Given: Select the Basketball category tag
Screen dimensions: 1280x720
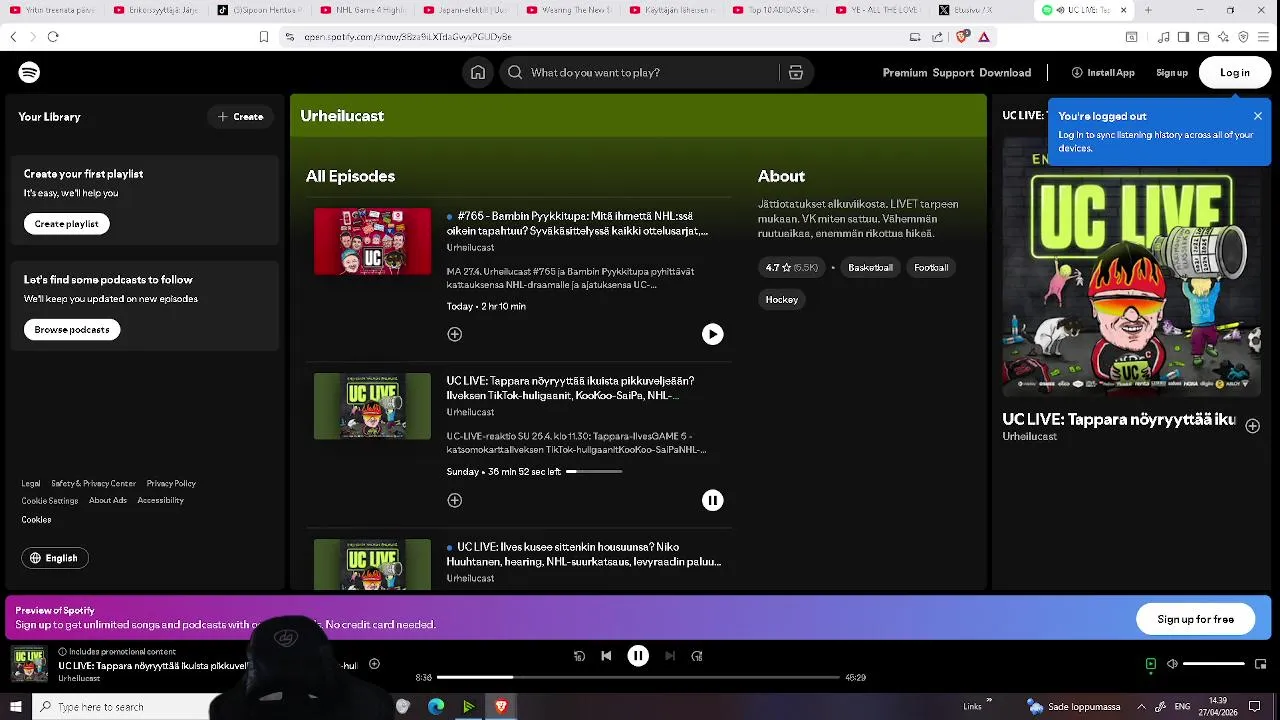Looking at the screenshot, I should [x=870, y=268].
